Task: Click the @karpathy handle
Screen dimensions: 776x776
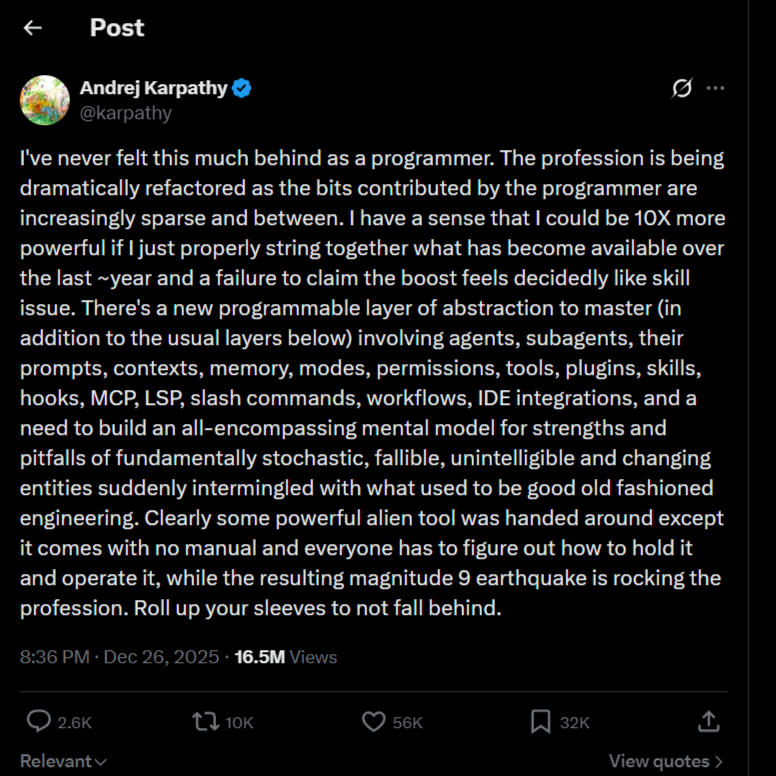Action: (x=126, y=113)
